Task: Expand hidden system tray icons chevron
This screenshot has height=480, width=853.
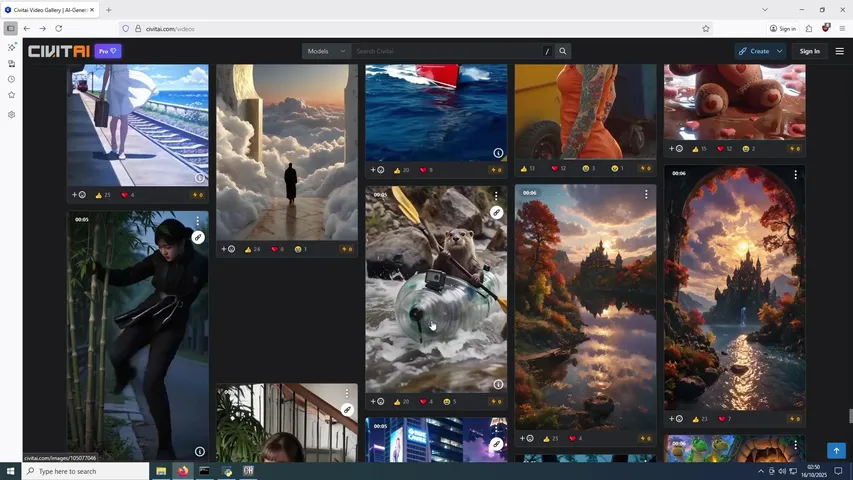Action: 761,471
